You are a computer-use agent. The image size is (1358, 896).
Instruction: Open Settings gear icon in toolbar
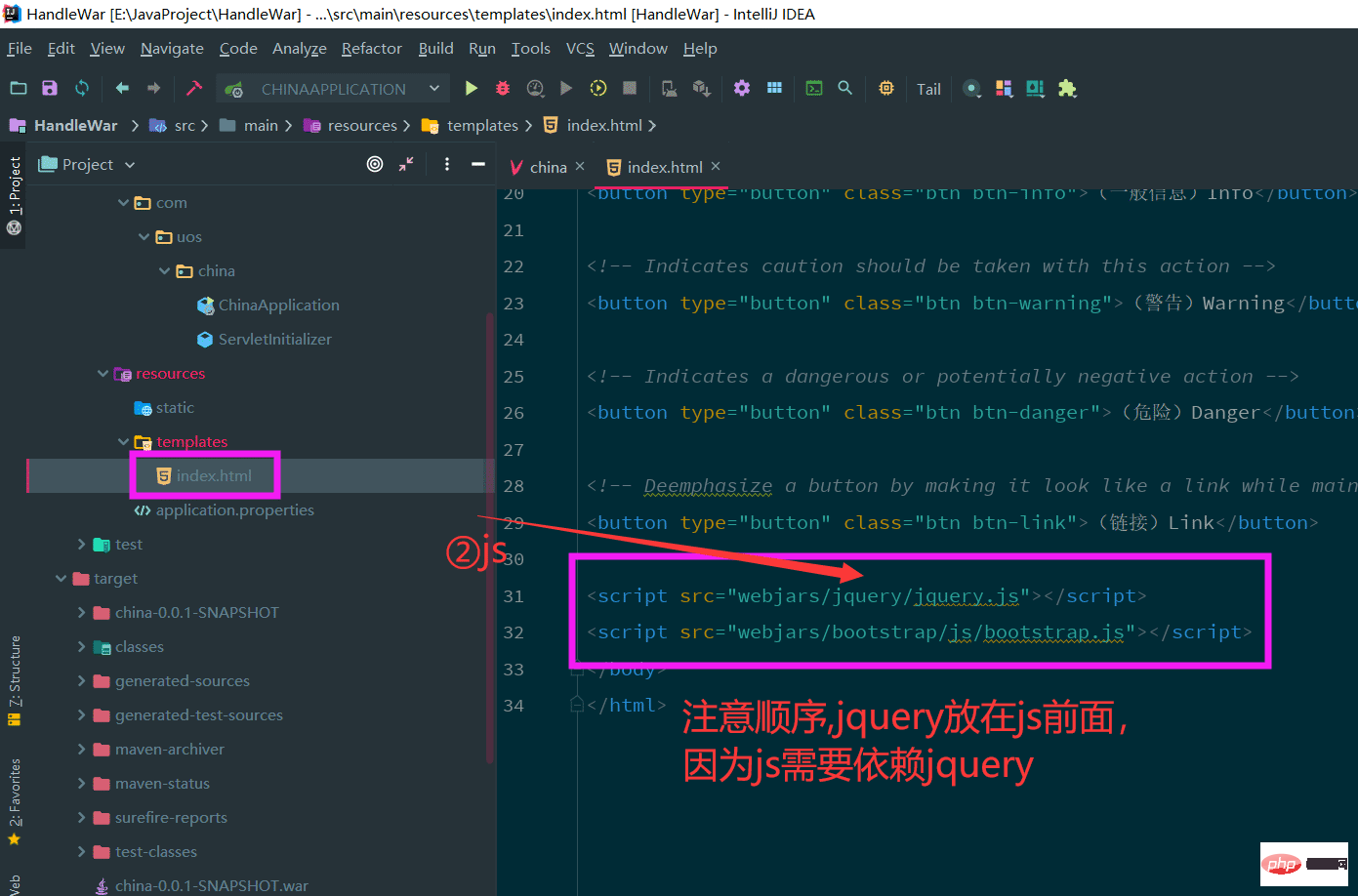click(x=742, y=88)
